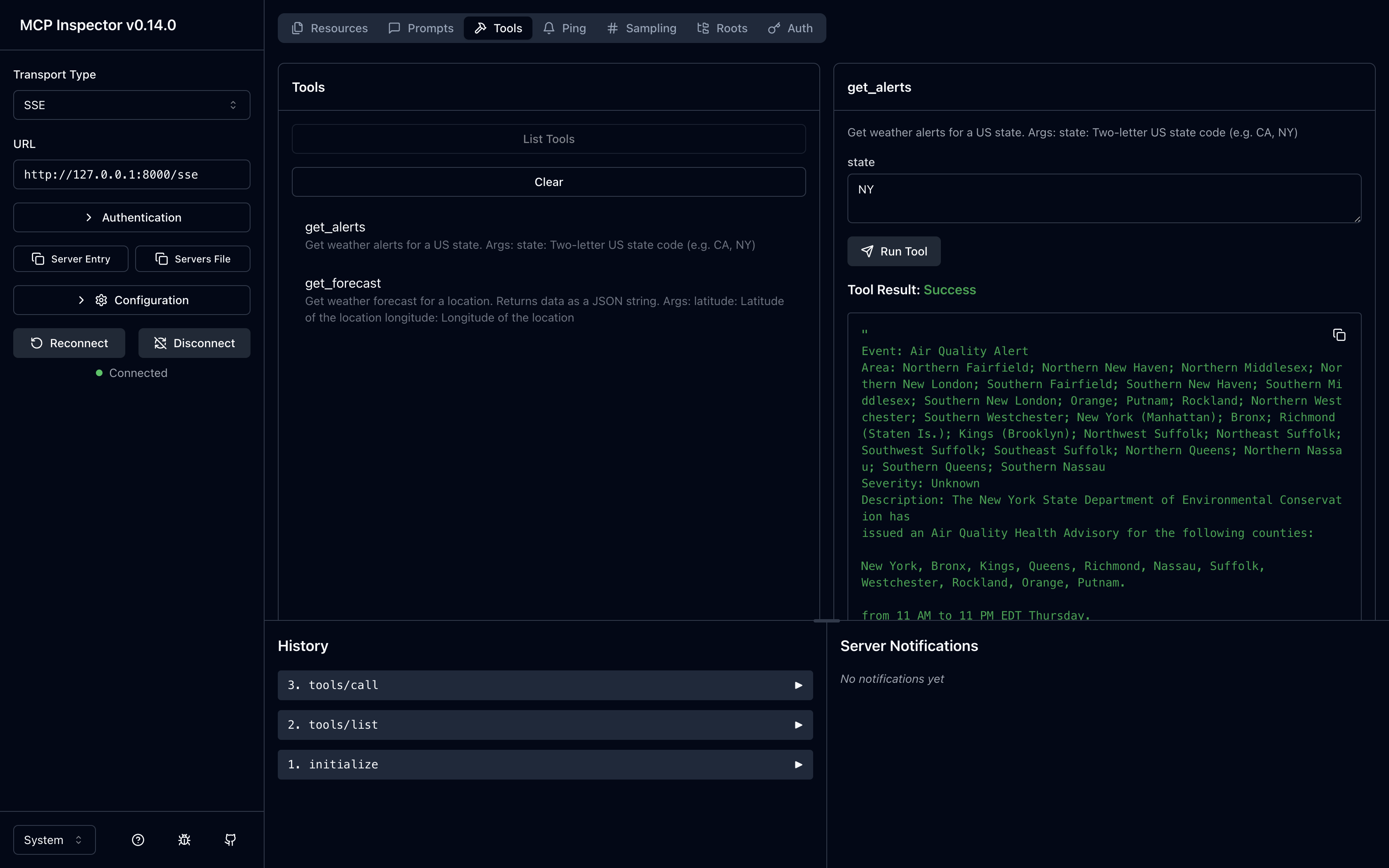Click the MCP Inspector v0.14.0 title
The image size is (1389, 868).
[98, 25]
